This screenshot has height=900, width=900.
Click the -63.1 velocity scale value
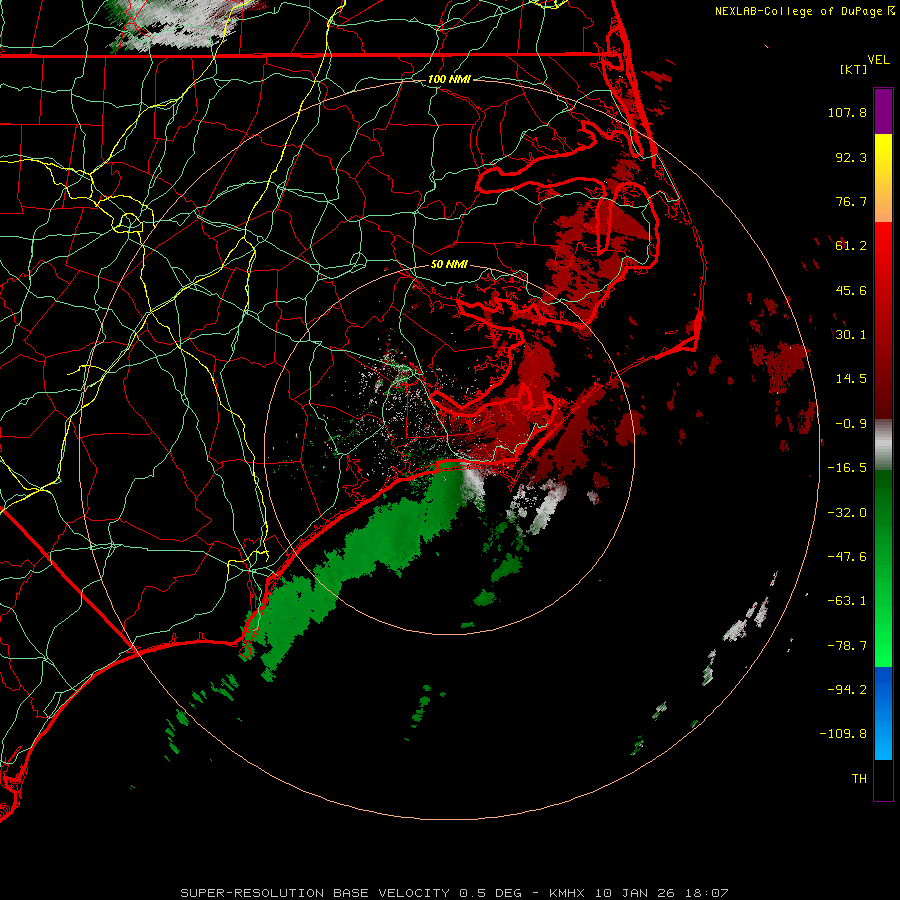(847, 601)
